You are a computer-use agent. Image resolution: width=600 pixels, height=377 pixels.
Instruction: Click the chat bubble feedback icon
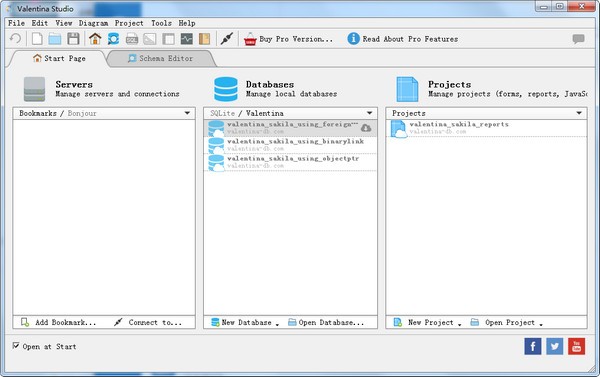click(579, 39)
